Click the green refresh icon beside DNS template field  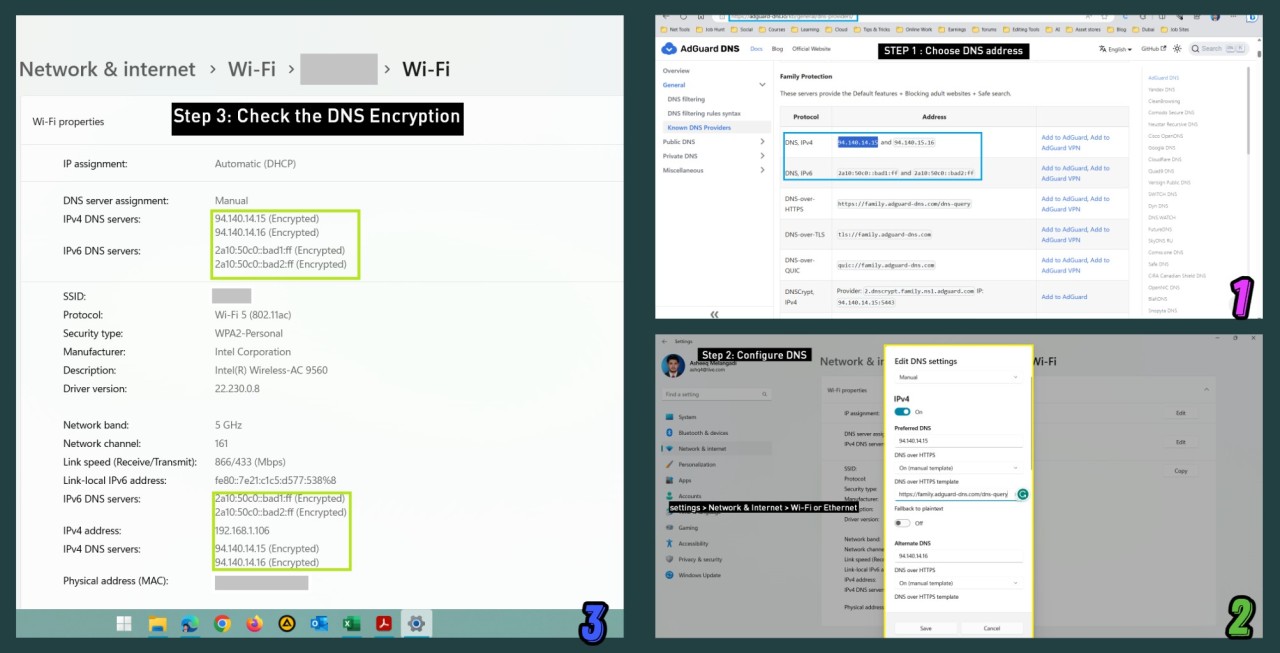(x=1024, y=494)
